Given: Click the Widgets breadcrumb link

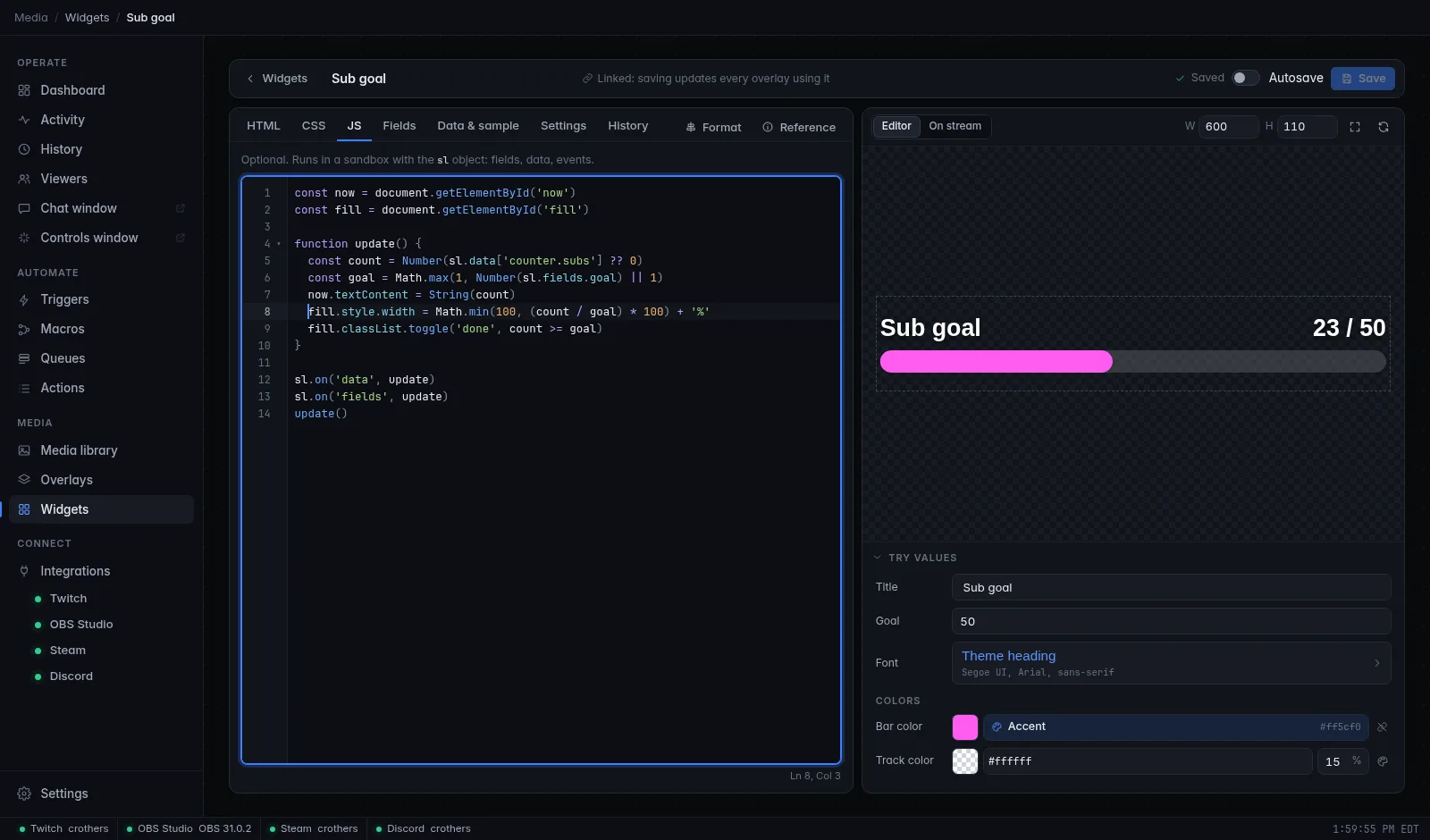Looking at the screenshot, I should pyautogui.click(x=87, y=18).
